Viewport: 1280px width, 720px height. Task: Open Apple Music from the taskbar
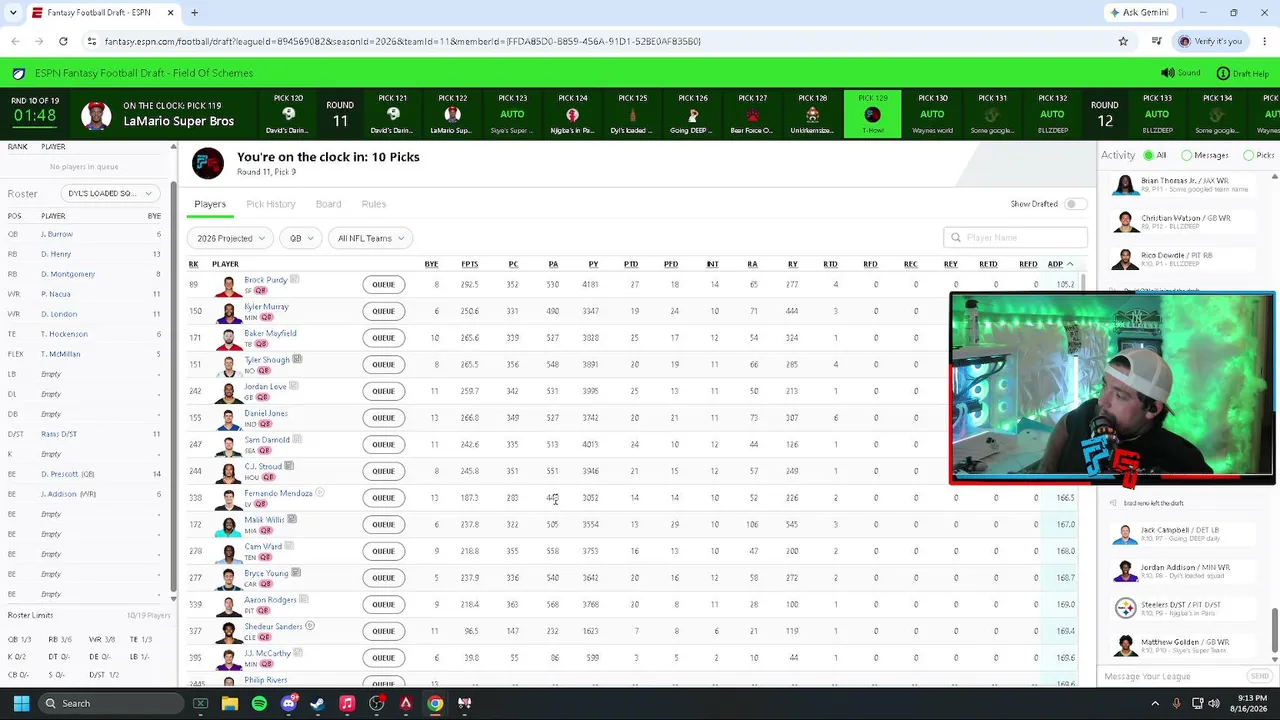[x=347, y=703]
